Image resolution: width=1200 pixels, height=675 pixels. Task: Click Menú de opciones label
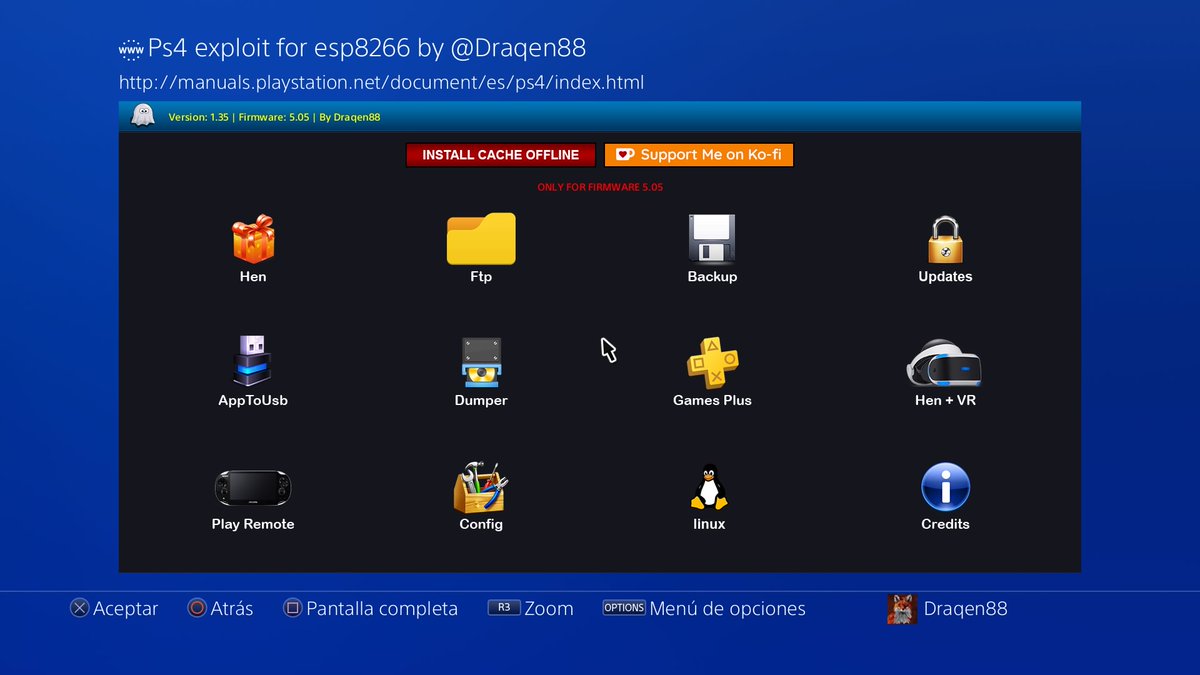click(x=727, y=608)
